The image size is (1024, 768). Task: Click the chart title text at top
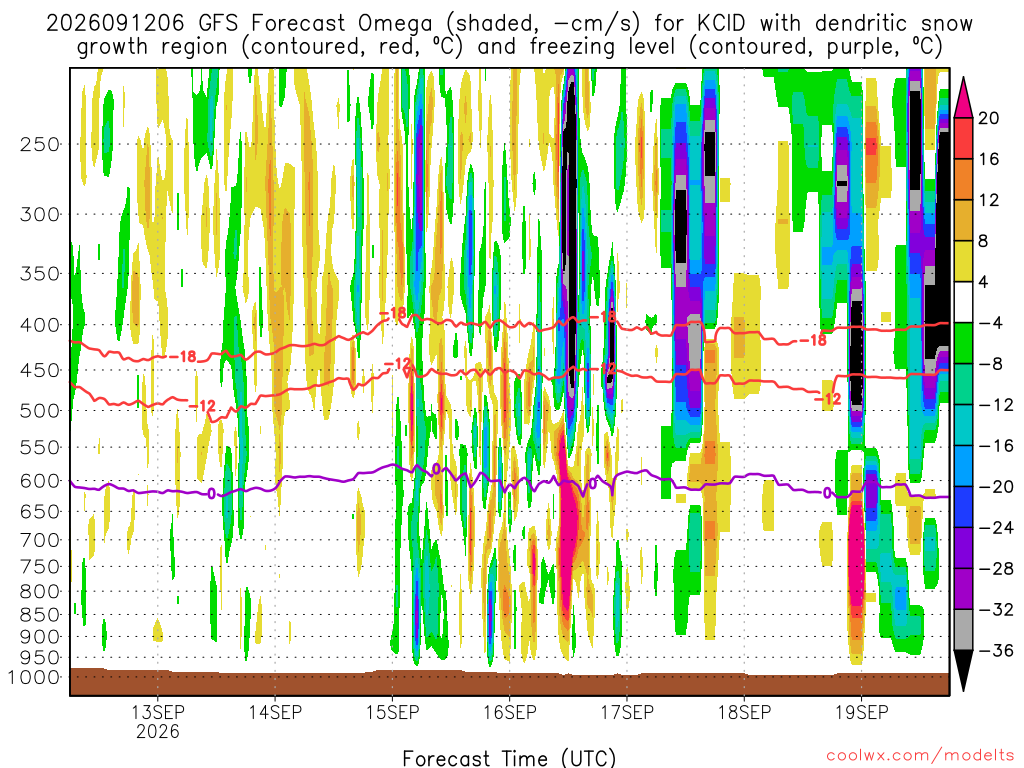pos(509,35)
